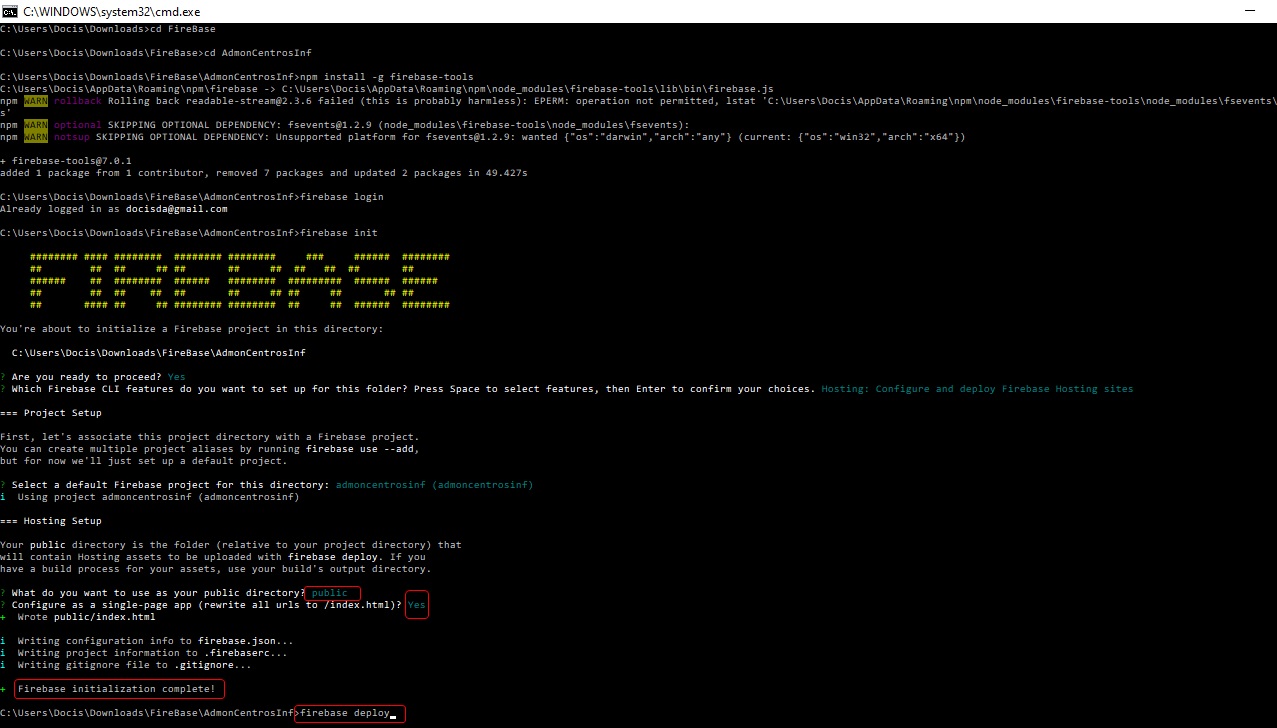Click the yellow FIREBASE ASCII art banner

[239, 281]
